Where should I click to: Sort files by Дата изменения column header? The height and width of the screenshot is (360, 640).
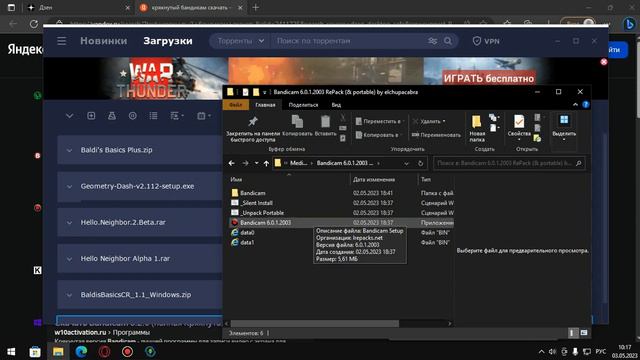[x=373, y=180]
